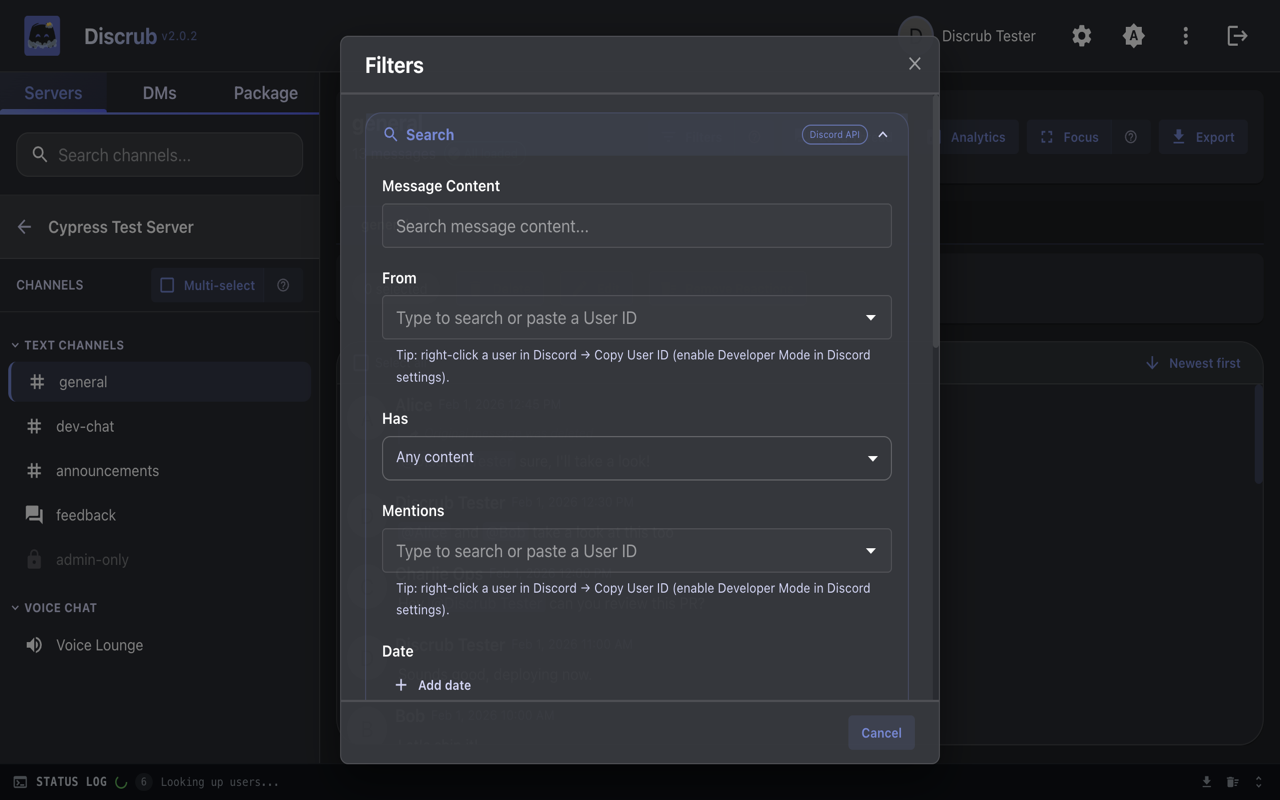The width and height of the screenshot is (1280, 800).
Task: Open the Status Log panel label
Action: pos(71,782)
